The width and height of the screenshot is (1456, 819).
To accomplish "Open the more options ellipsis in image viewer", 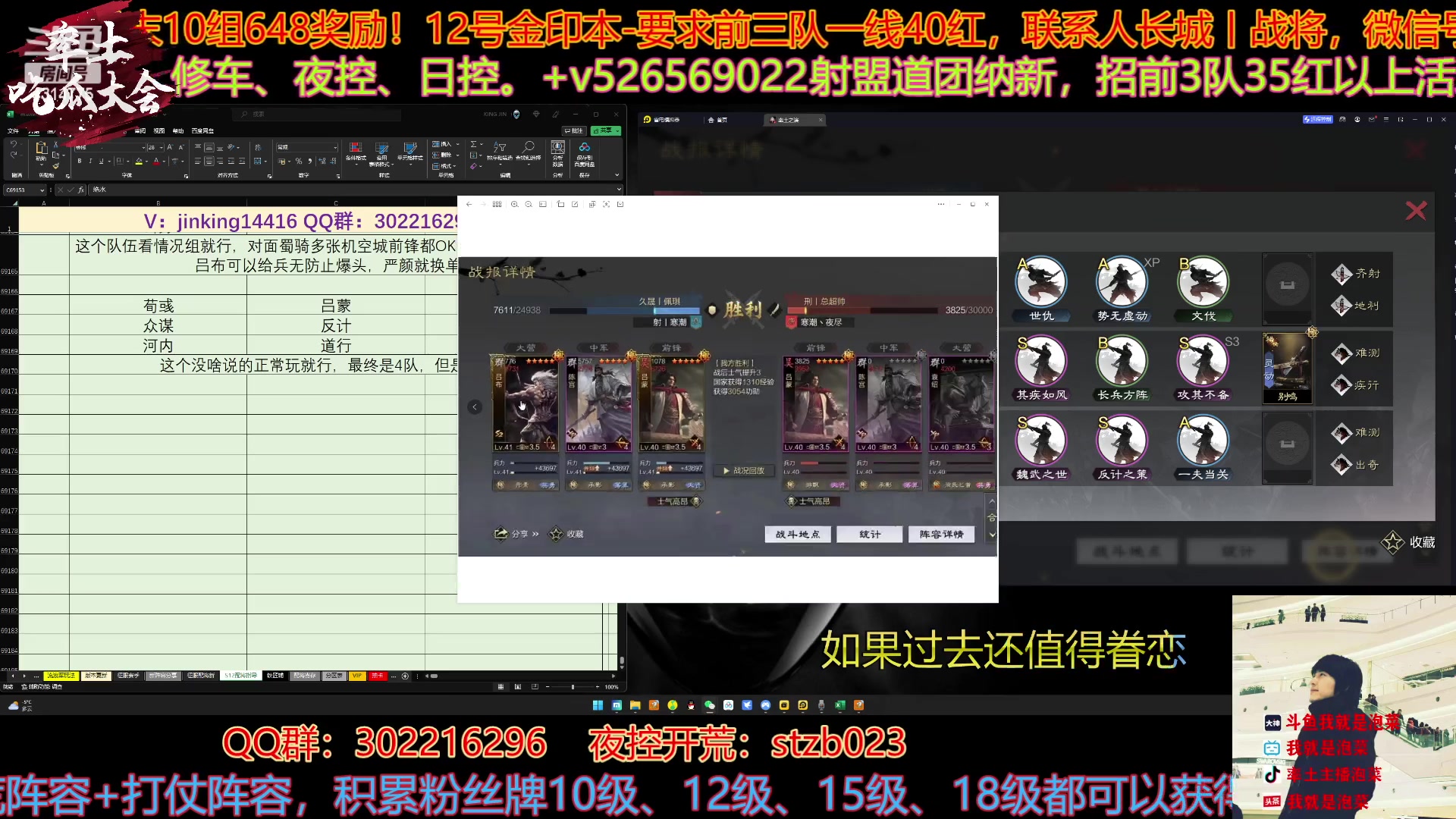I will 940,204.
